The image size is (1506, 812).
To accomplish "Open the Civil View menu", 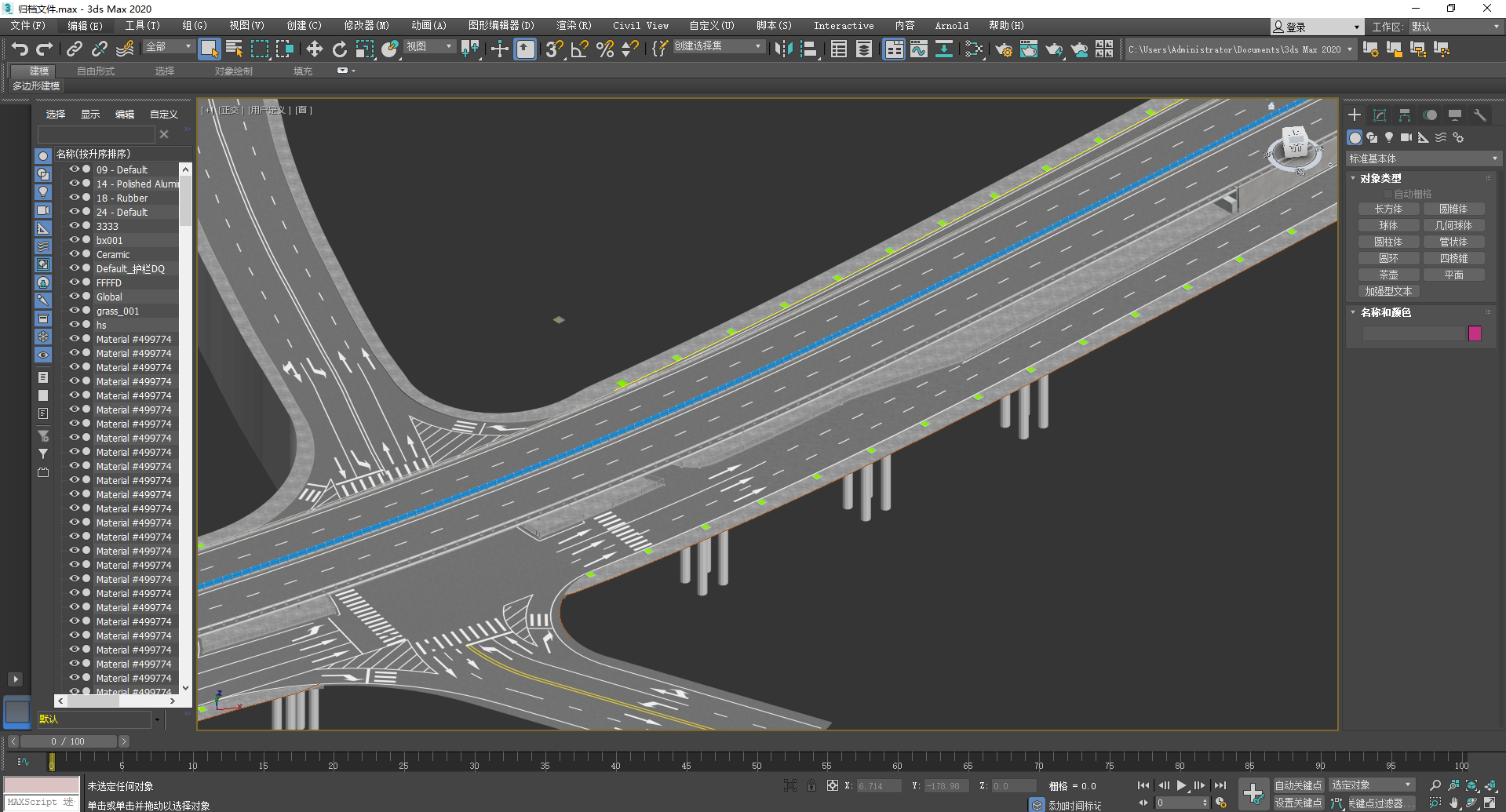I will [640, 26].
